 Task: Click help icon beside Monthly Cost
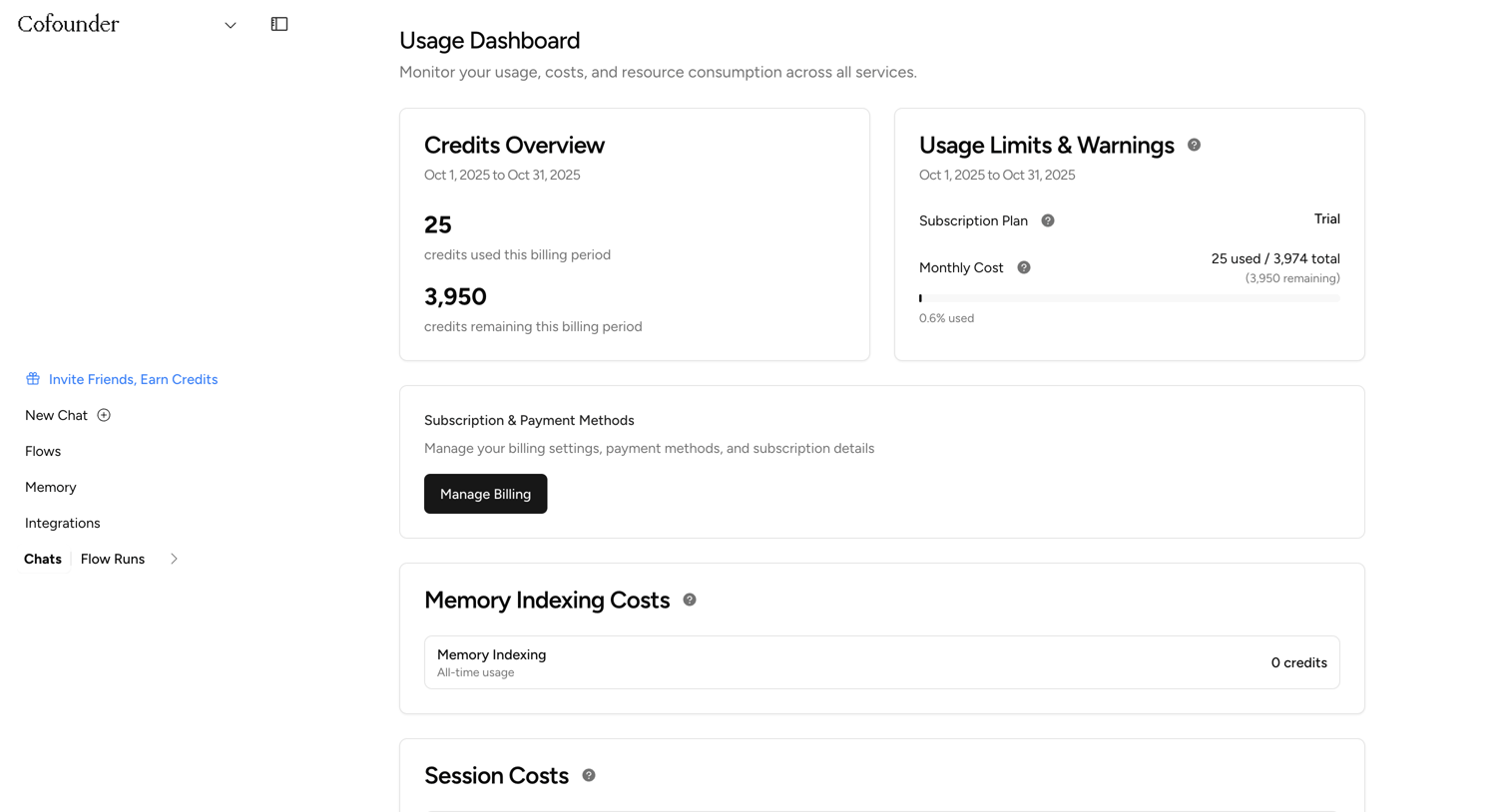click(1024, 267)
